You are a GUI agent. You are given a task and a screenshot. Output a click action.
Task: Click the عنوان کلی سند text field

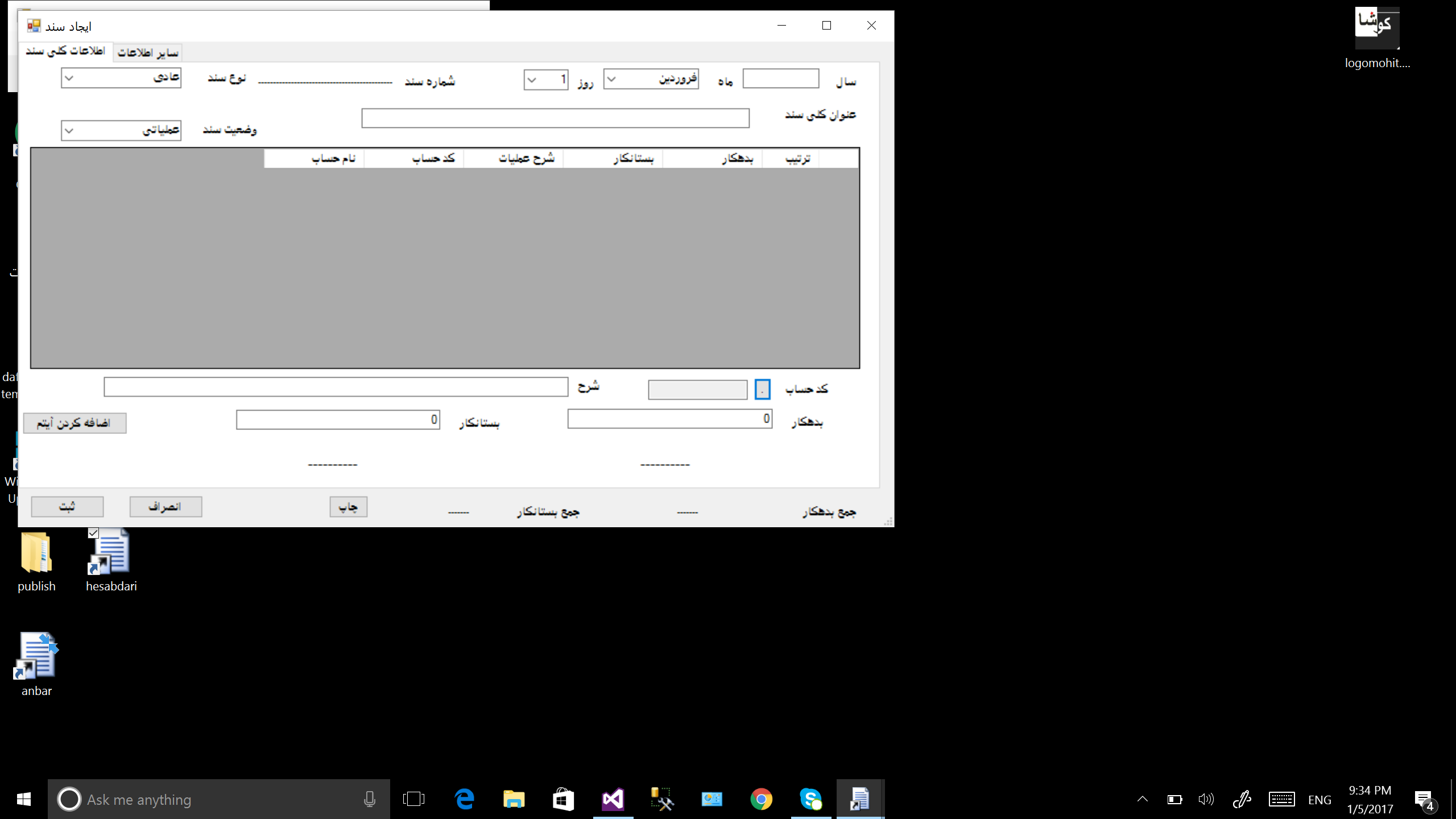click(555, 118)
